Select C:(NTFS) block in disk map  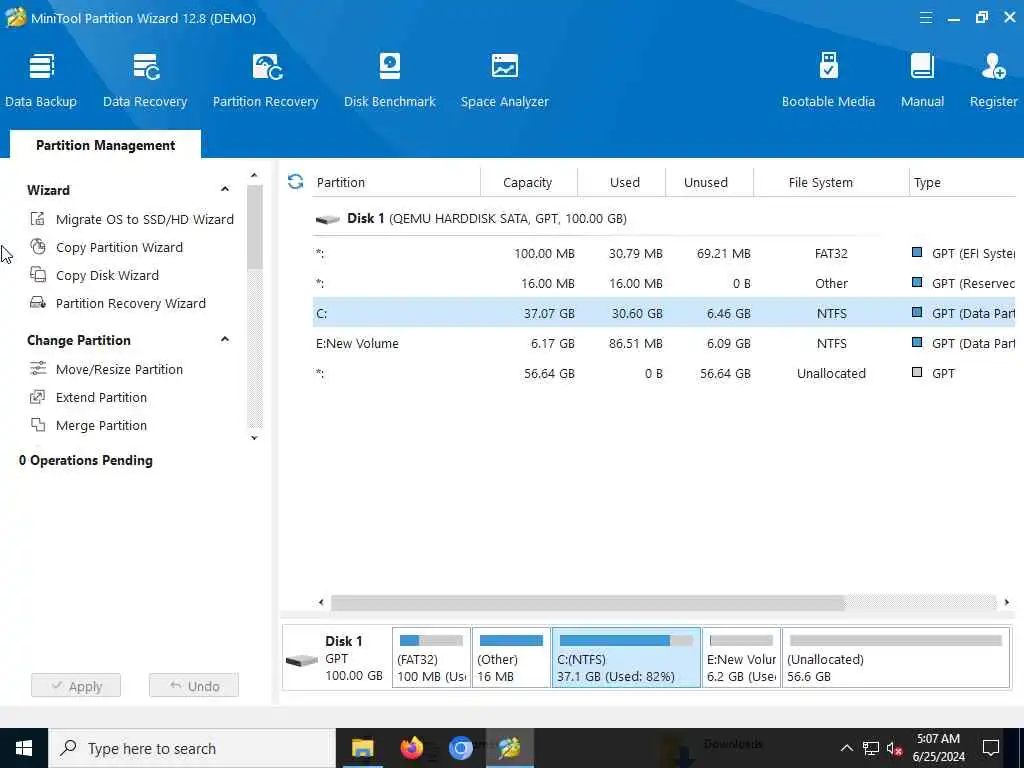pos(626,658)
